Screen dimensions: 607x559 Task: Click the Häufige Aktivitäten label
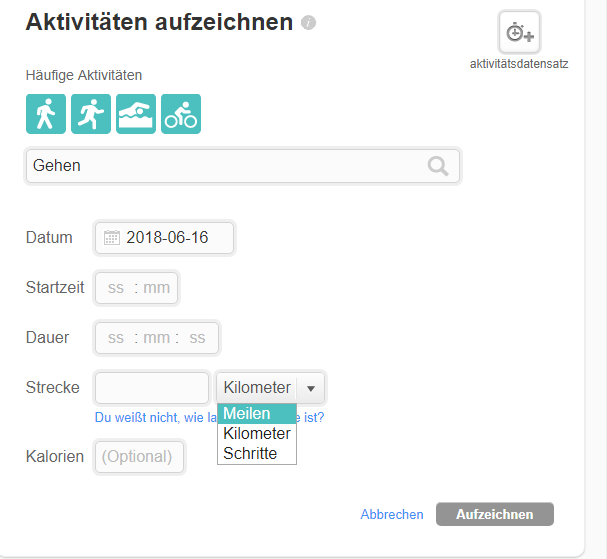[84, 75]
